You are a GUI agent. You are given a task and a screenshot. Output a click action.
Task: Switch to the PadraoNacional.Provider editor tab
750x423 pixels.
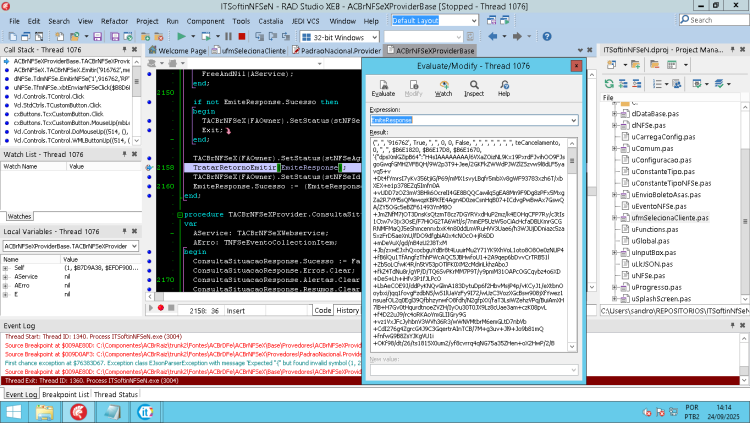pos(336,51)
